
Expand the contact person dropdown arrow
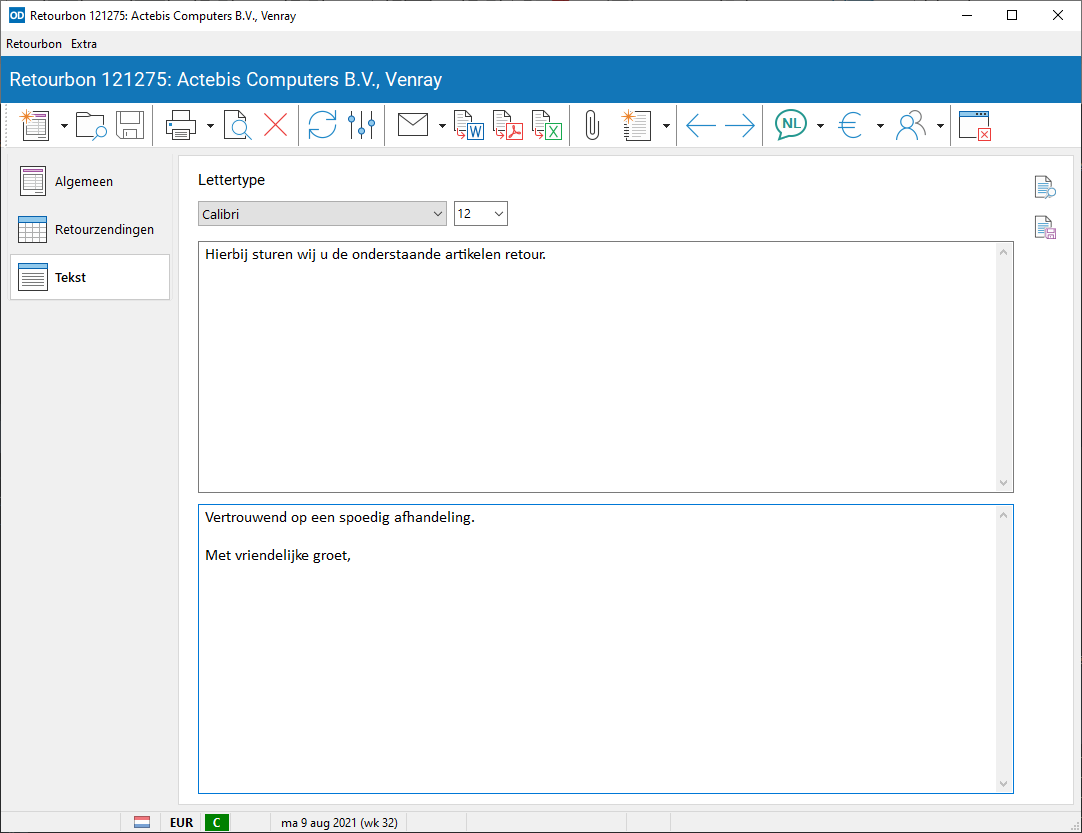941,126
